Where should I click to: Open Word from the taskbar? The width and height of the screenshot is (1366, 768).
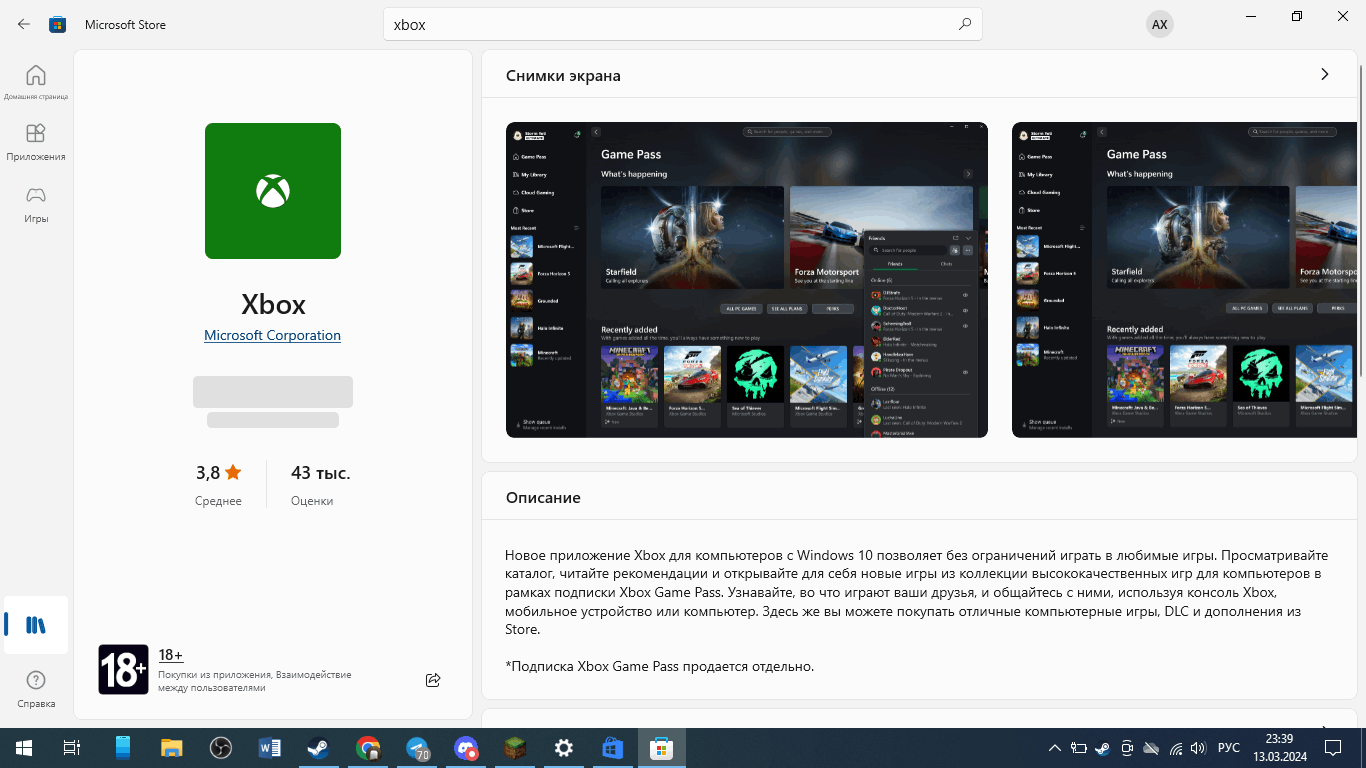tap(270, 748)
